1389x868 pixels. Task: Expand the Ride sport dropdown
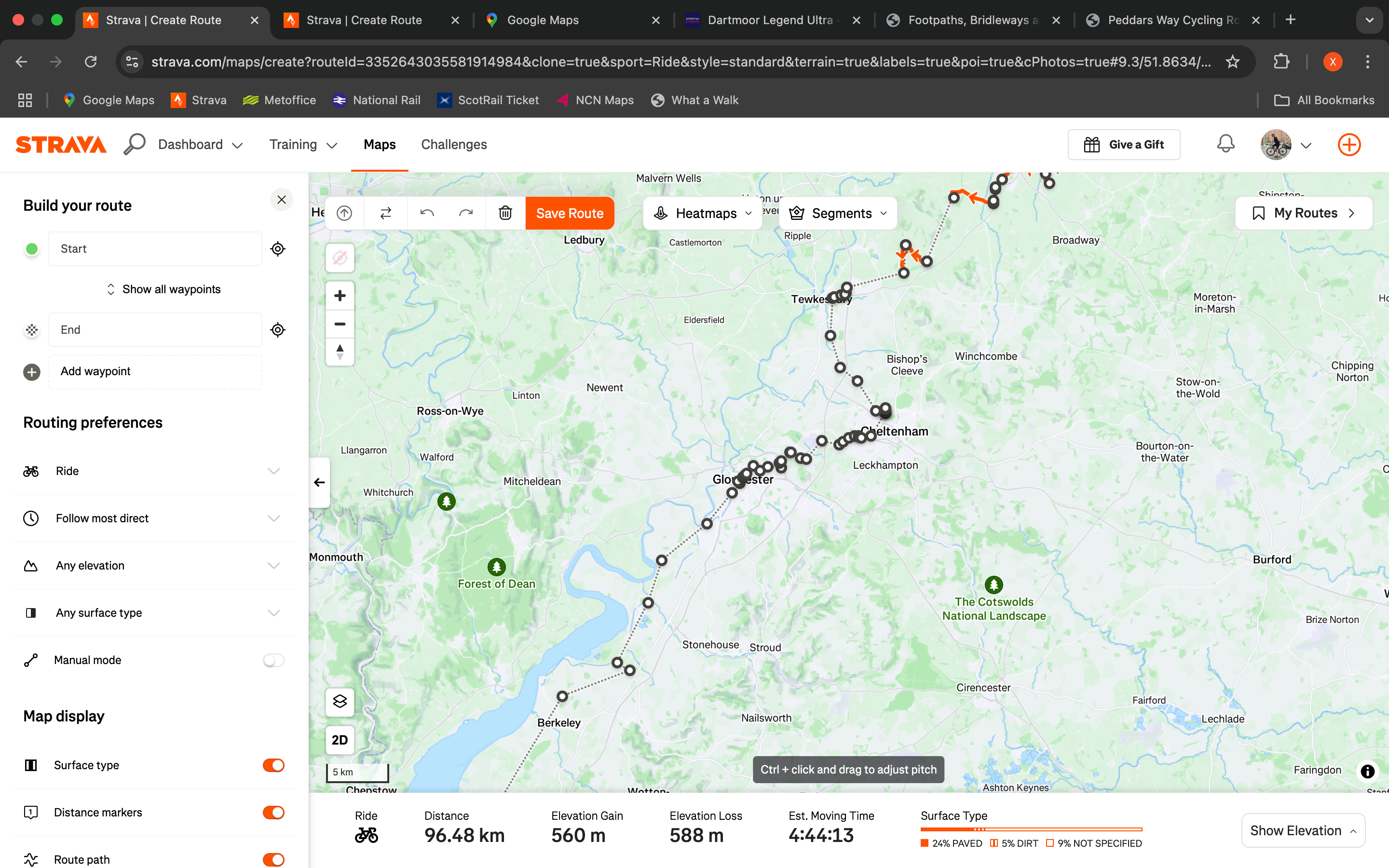coord(154,471)
